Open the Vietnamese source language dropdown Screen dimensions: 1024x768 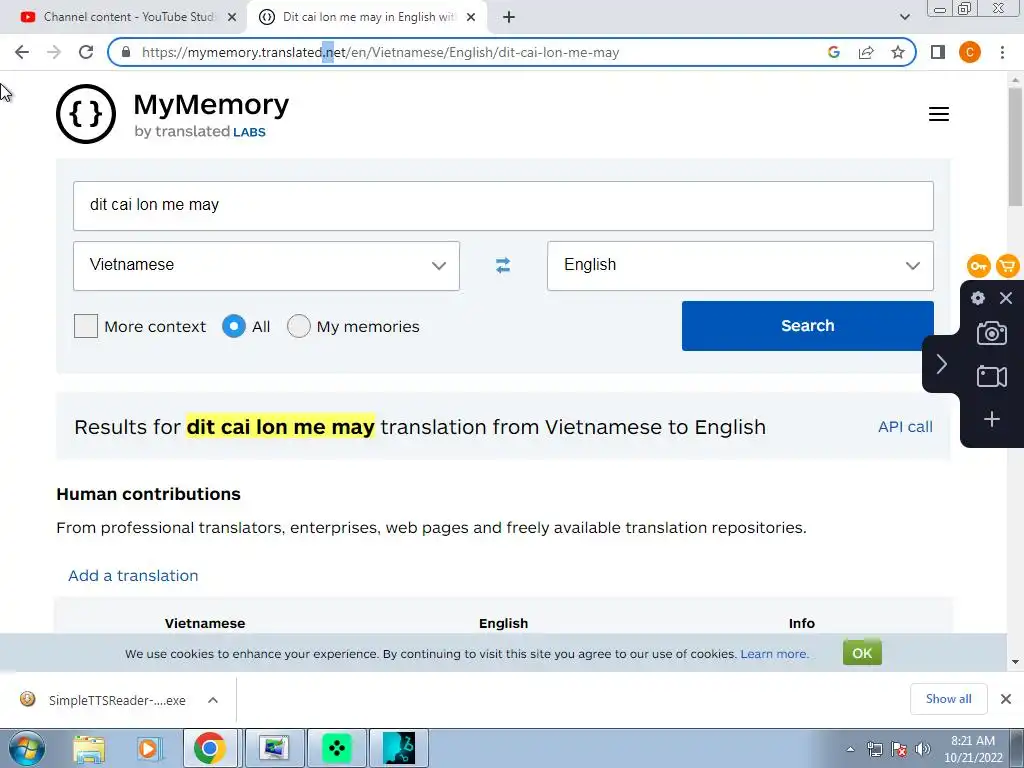pyautogui.click(x=266, y=266)
